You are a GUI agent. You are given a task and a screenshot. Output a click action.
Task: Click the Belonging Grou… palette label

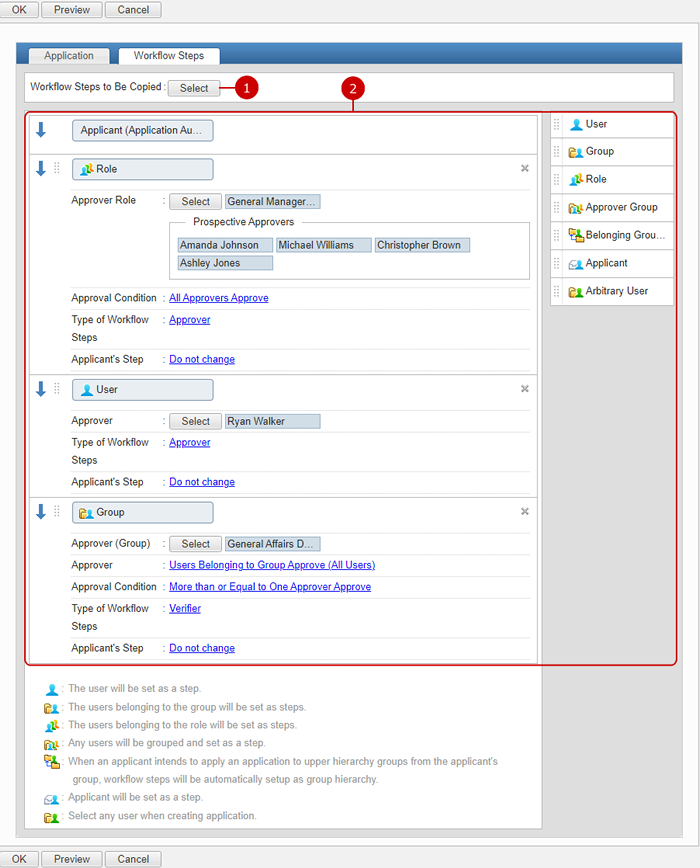pyautogui.click(x=625, y=235)
